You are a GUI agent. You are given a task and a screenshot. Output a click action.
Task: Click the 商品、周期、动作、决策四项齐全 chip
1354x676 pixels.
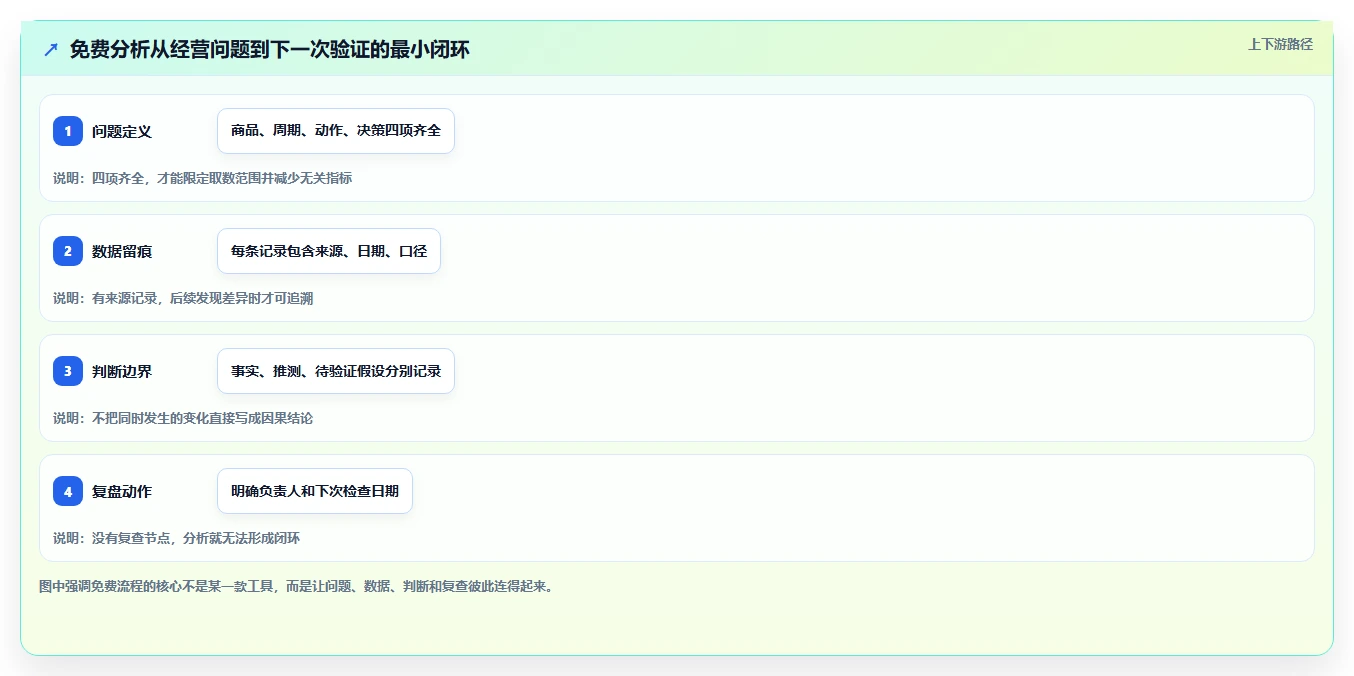tap(336, 131)
